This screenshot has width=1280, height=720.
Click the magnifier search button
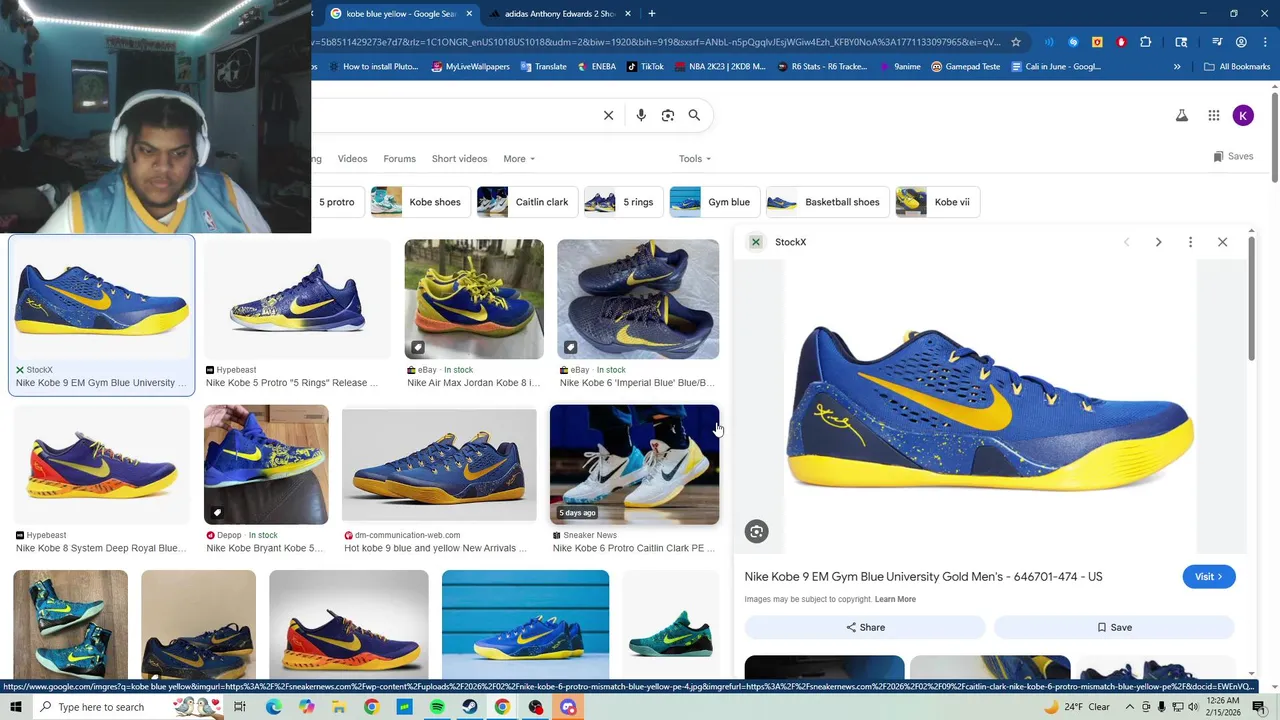click(x=694, y=115)
